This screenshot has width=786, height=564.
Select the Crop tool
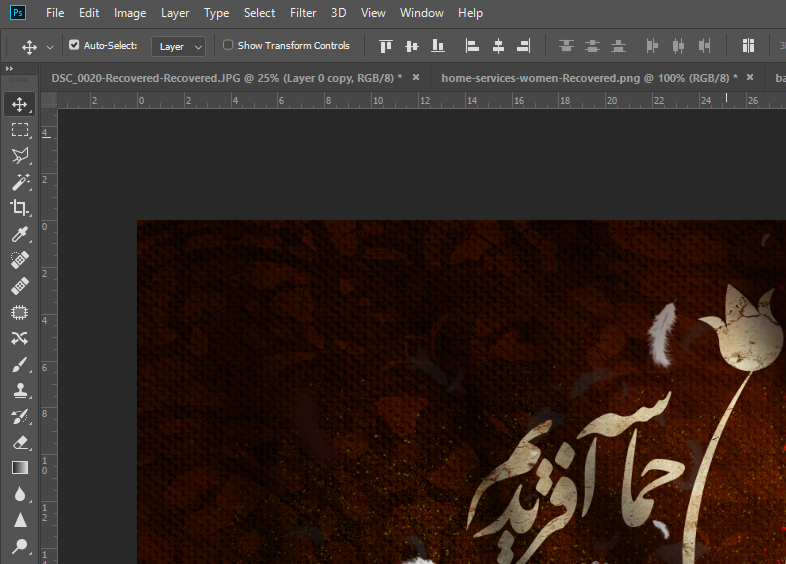[x=20, y=208]
